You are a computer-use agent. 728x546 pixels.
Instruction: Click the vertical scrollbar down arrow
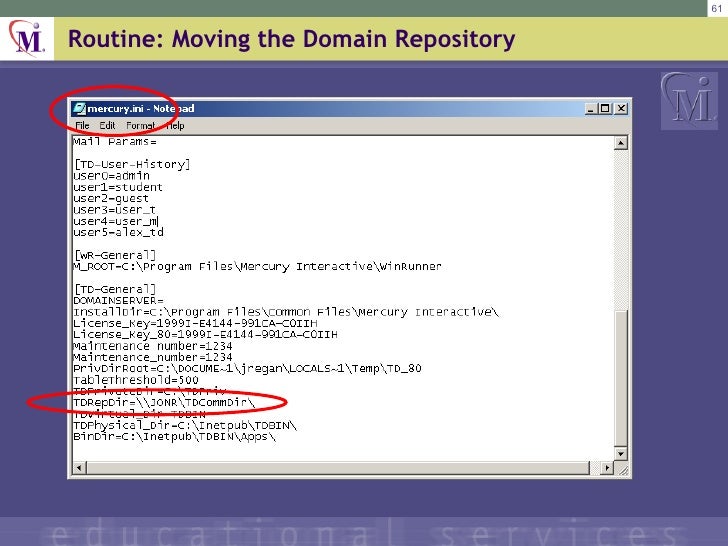click(x=621, y=453)
